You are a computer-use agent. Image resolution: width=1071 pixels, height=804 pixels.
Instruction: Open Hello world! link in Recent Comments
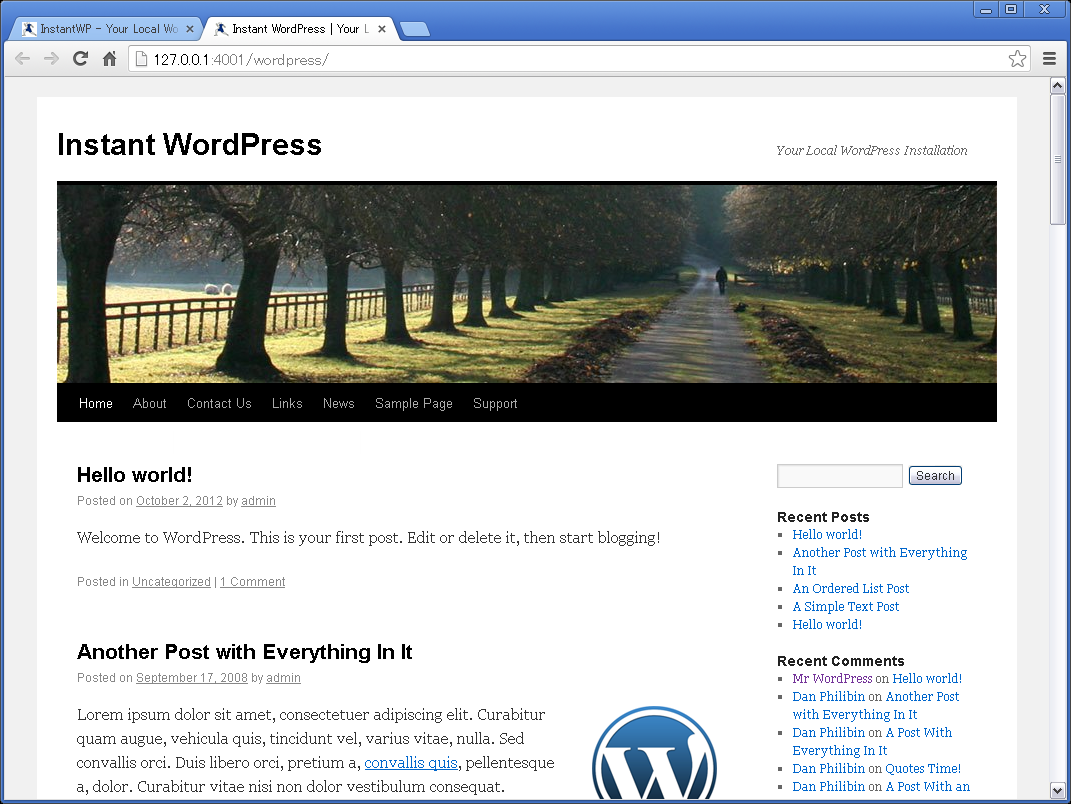pos(927,678)
